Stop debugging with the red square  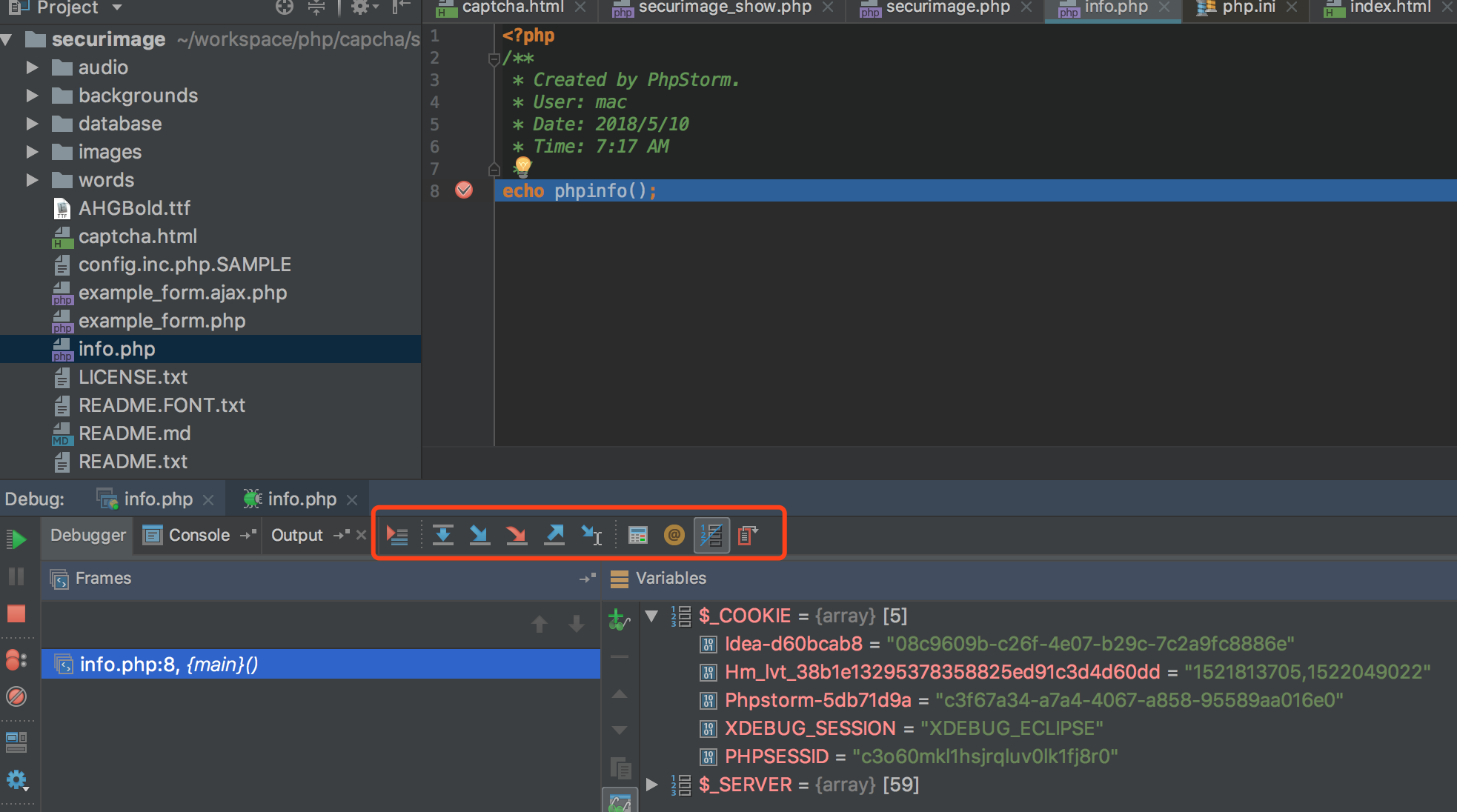click(x=16, y=613)
